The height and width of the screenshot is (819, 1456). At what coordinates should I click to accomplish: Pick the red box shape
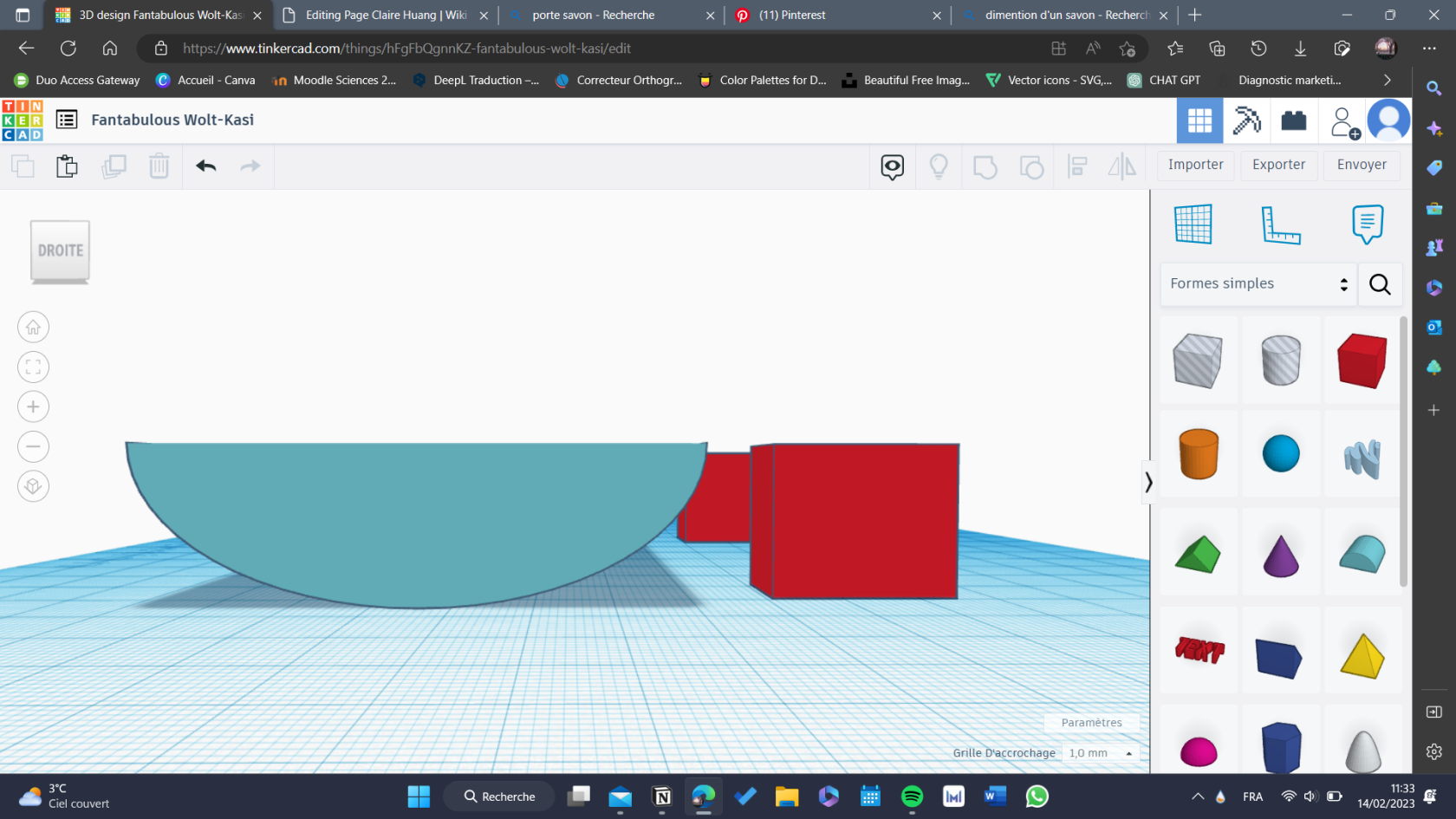(x=1362, y=361)
